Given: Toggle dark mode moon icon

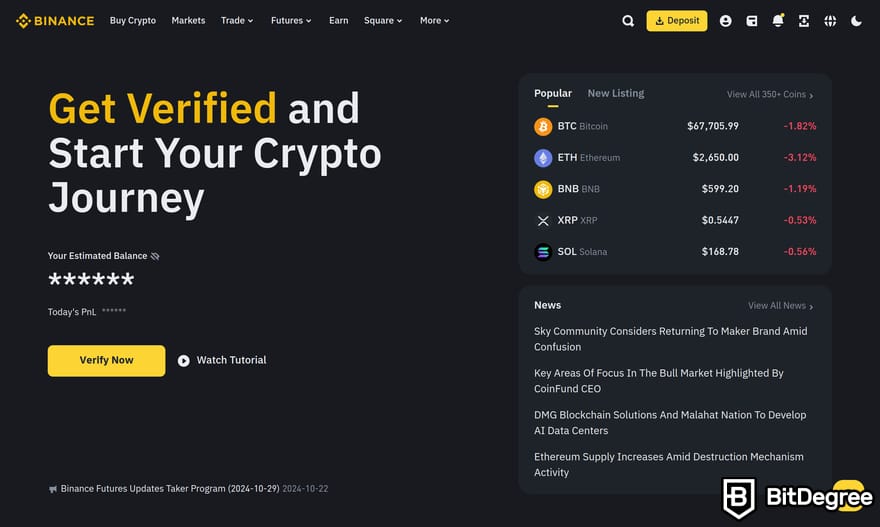Looking at the screenshot, I should click(856, 21).
